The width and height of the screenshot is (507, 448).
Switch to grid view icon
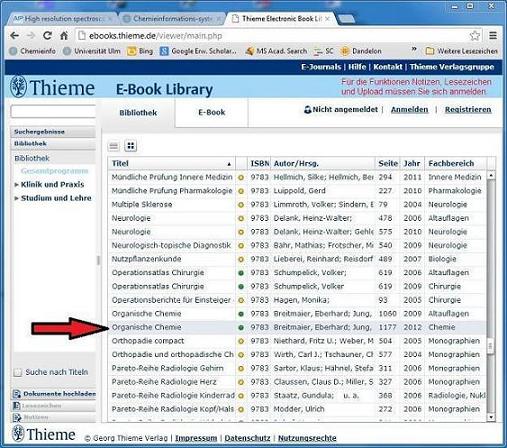[131, 146]
